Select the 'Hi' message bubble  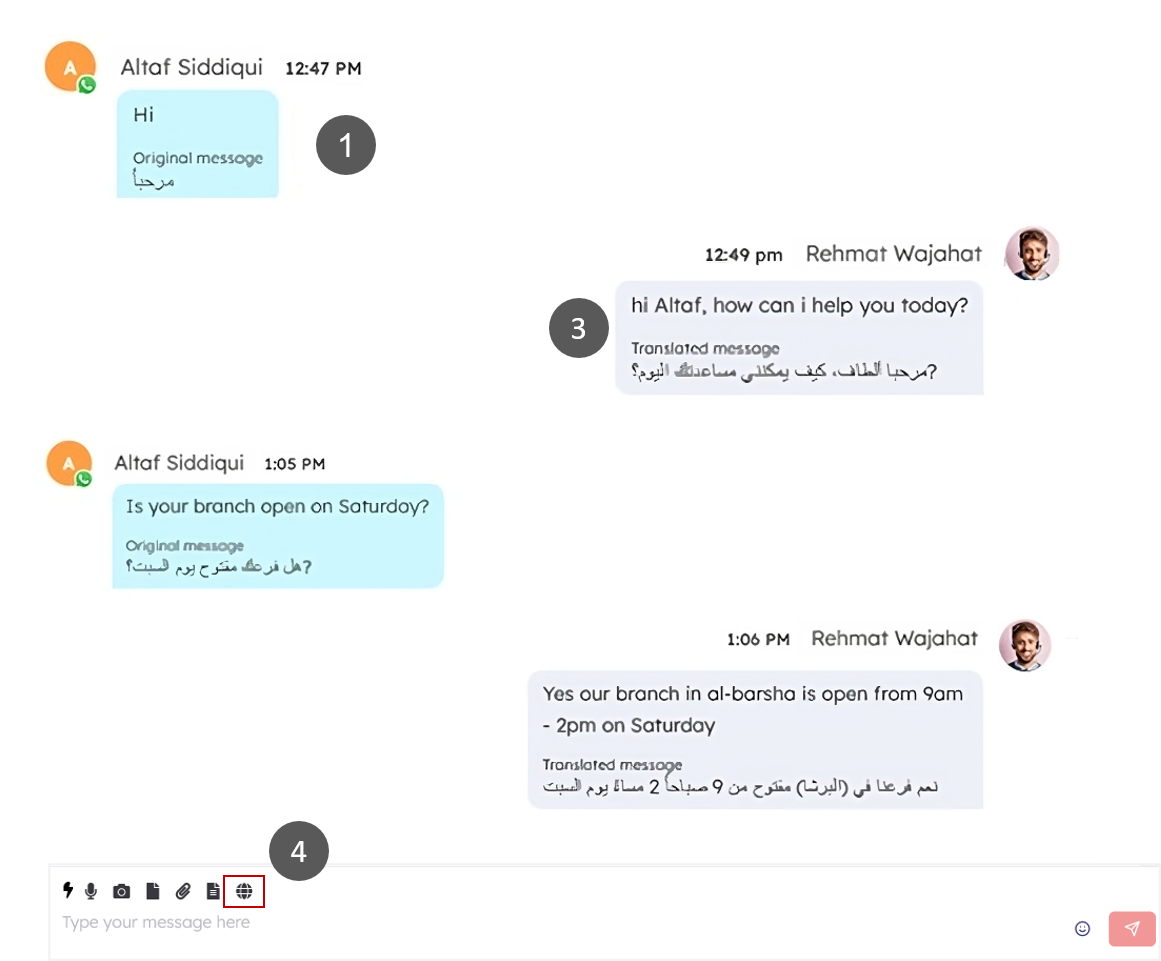pyautogui.click(x=197, y=144)
